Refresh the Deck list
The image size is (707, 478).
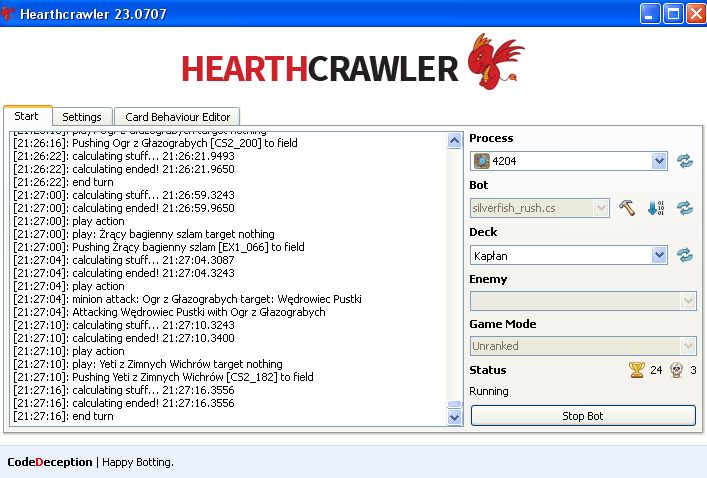pos(684,255)
